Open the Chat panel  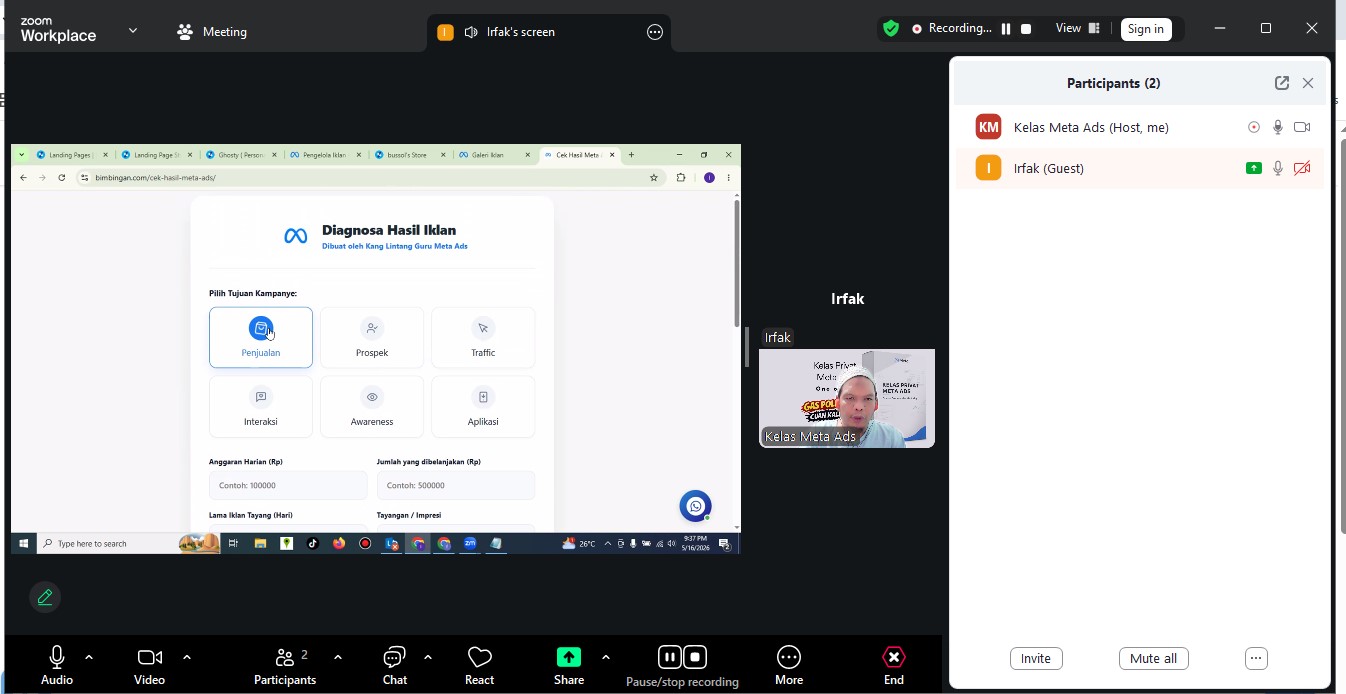click(x=394, y=657)
